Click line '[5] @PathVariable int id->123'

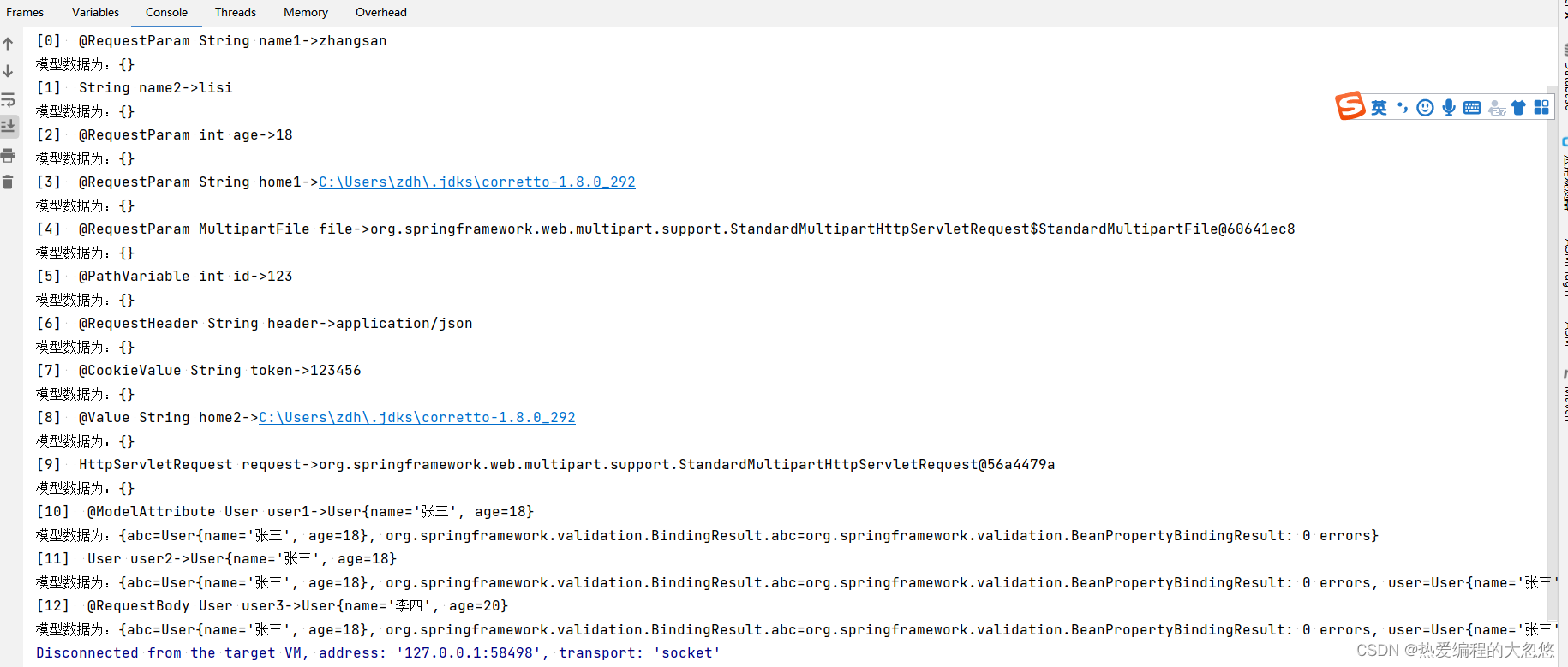(x=165, y=276)
